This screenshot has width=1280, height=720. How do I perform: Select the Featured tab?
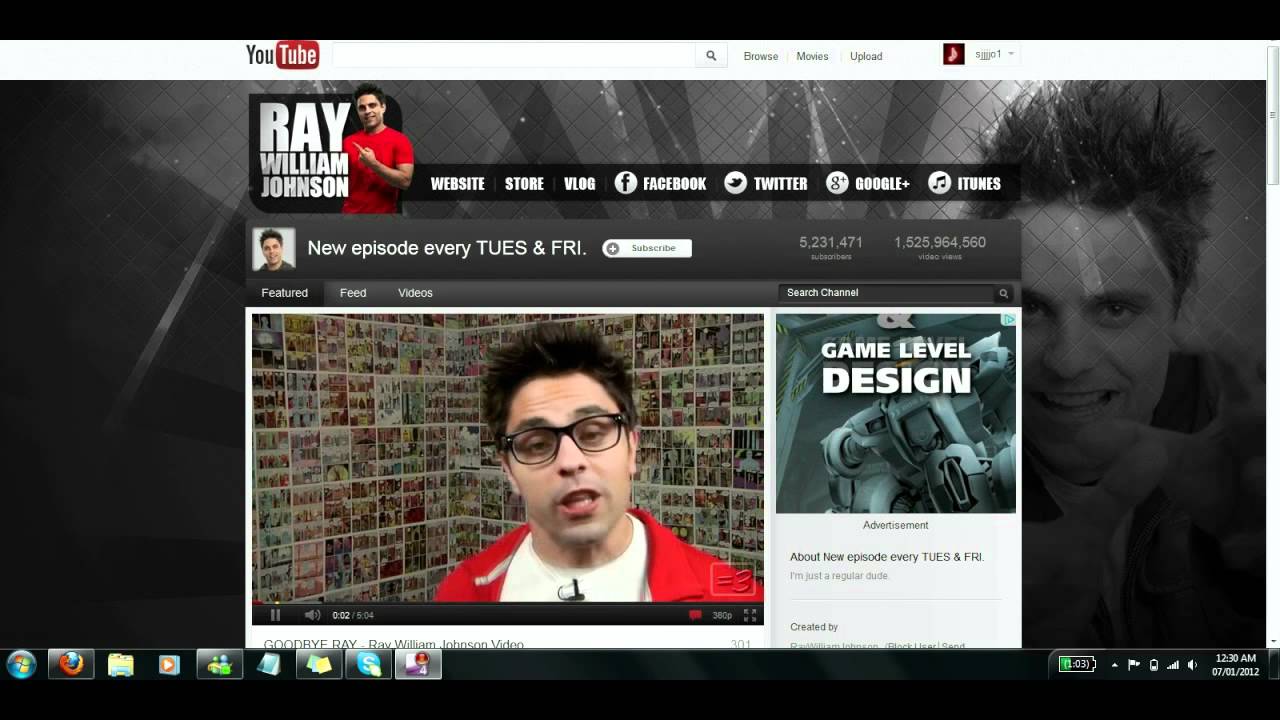point(284,293)
